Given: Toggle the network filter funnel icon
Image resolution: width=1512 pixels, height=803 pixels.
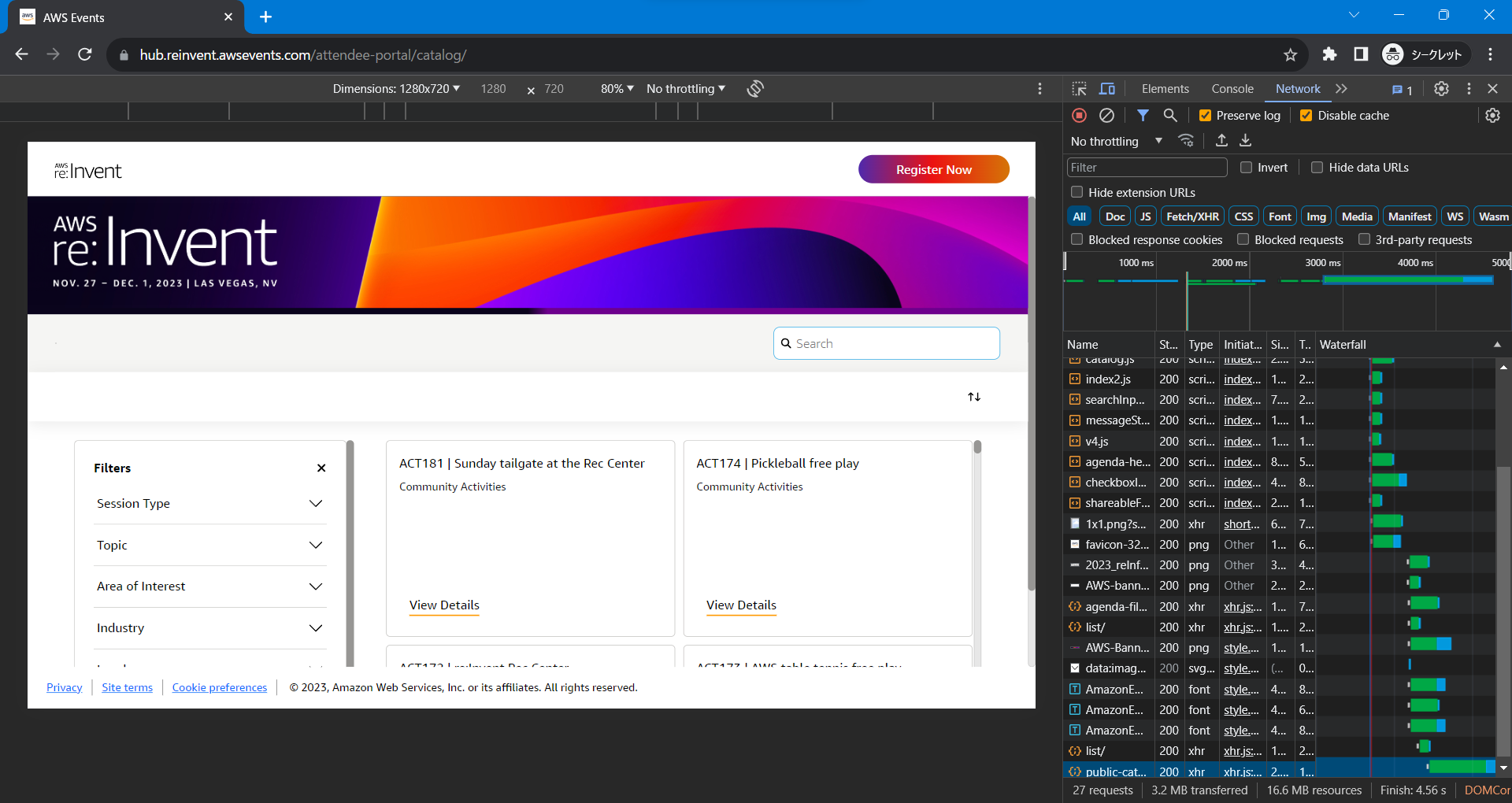Looking at the screenshot, I should (x=1143, y=116).
